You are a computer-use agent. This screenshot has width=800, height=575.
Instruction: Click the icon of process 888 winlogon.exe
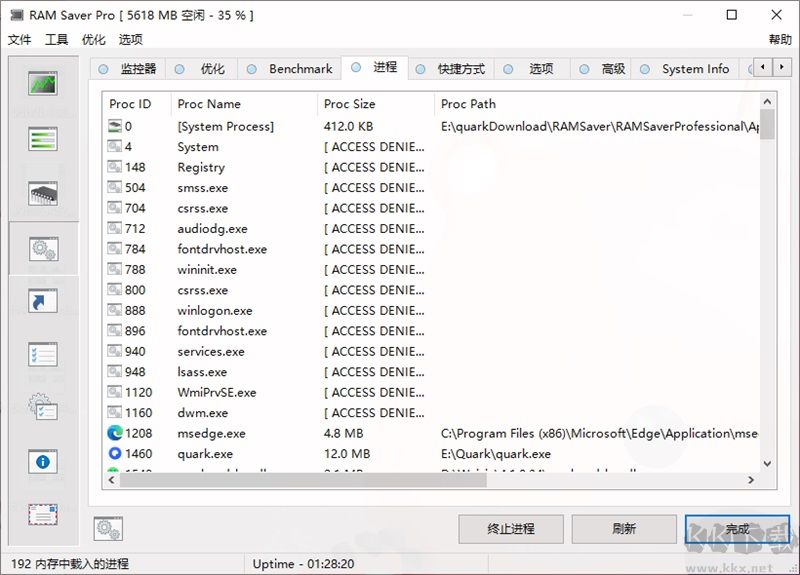click(115, 310)
